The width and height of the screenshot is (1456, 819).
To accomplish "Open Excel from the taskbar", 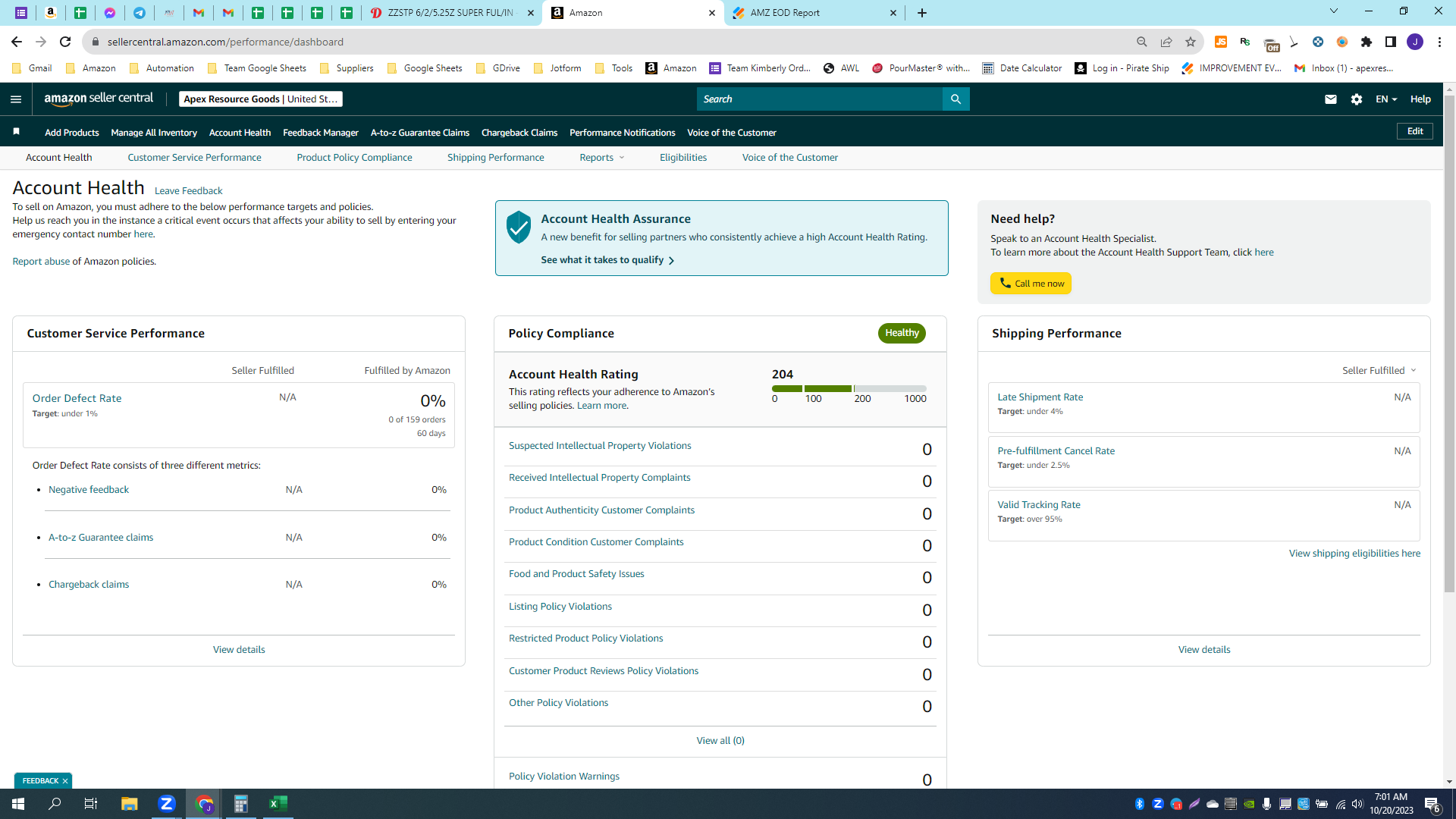I will pos(278,804).
